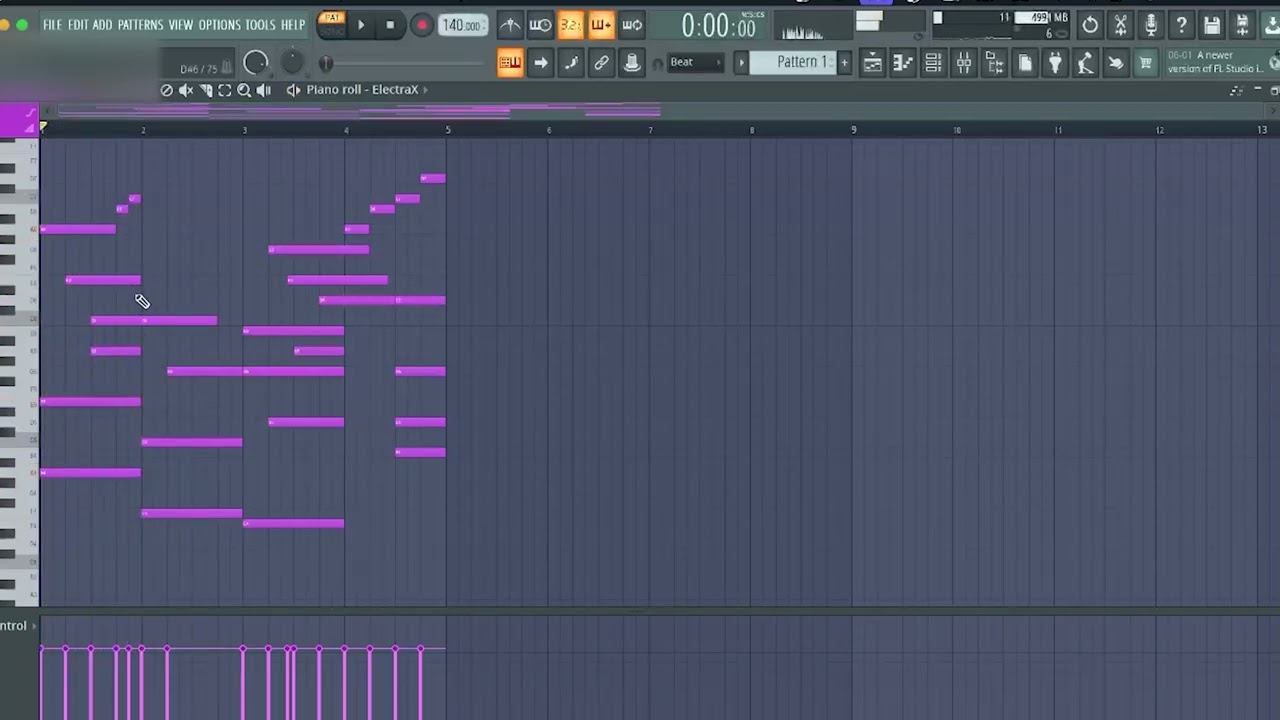
Task: Open the TOOLS menu
Action: point(260,25)
